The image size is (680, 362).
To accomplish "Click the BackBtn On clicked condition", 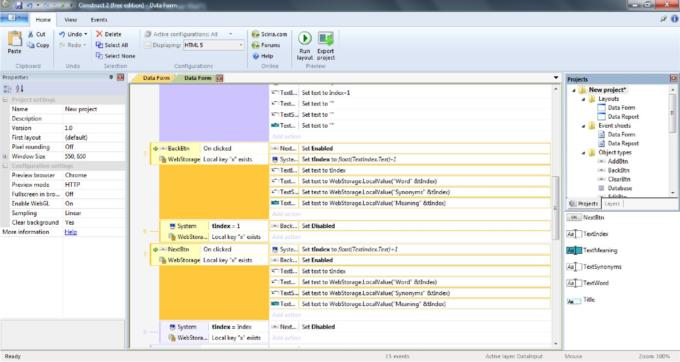I will tap(217, 149).
